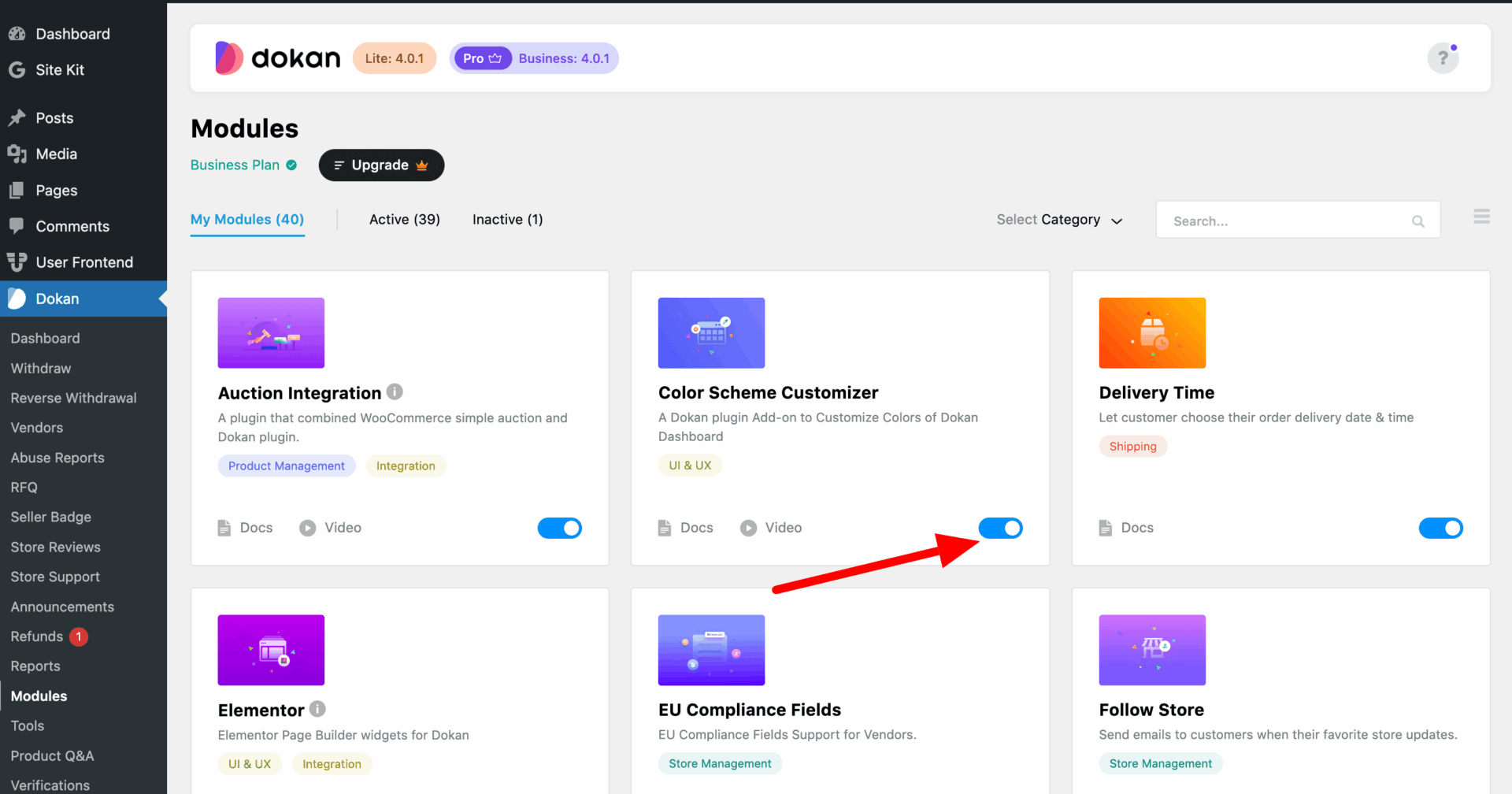Open Store Support menu item
This screenshot has width=1512, height=794.
pyautogui.click(x=55, y=577)
